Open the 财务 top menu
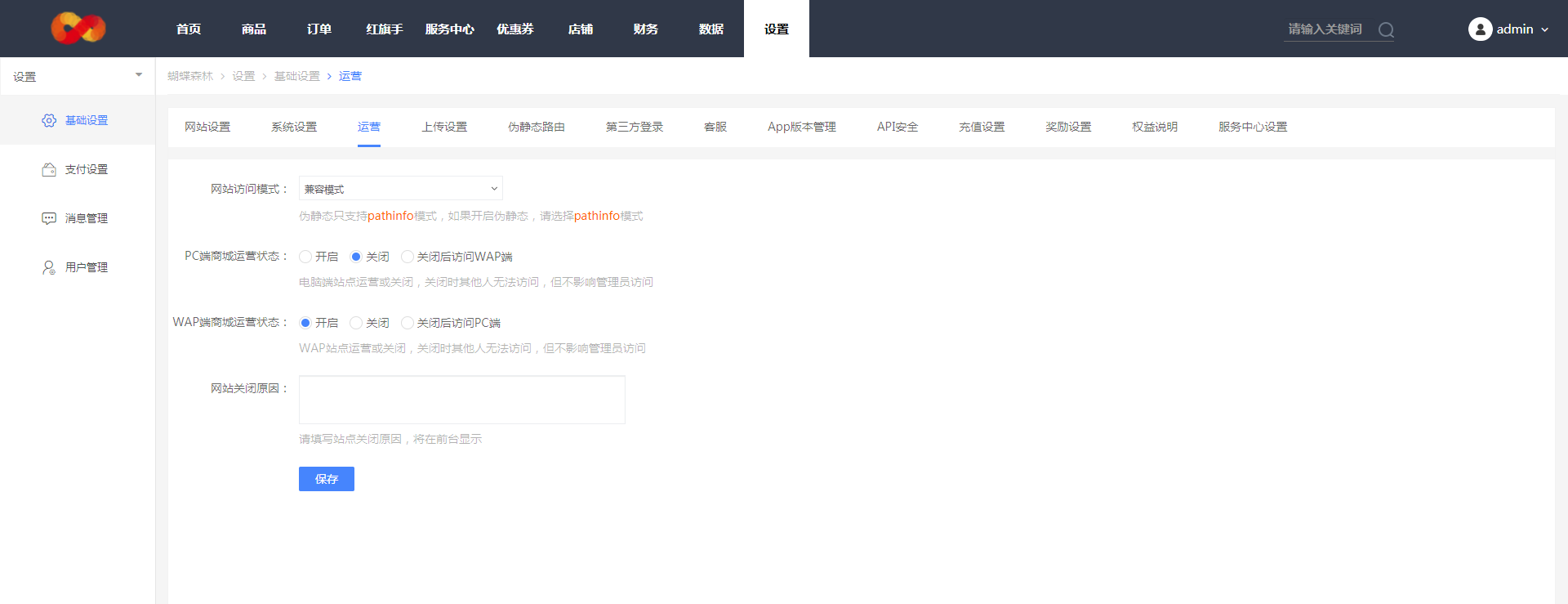The height and width of the screenshot is (604, 1568). click(646, 29)
